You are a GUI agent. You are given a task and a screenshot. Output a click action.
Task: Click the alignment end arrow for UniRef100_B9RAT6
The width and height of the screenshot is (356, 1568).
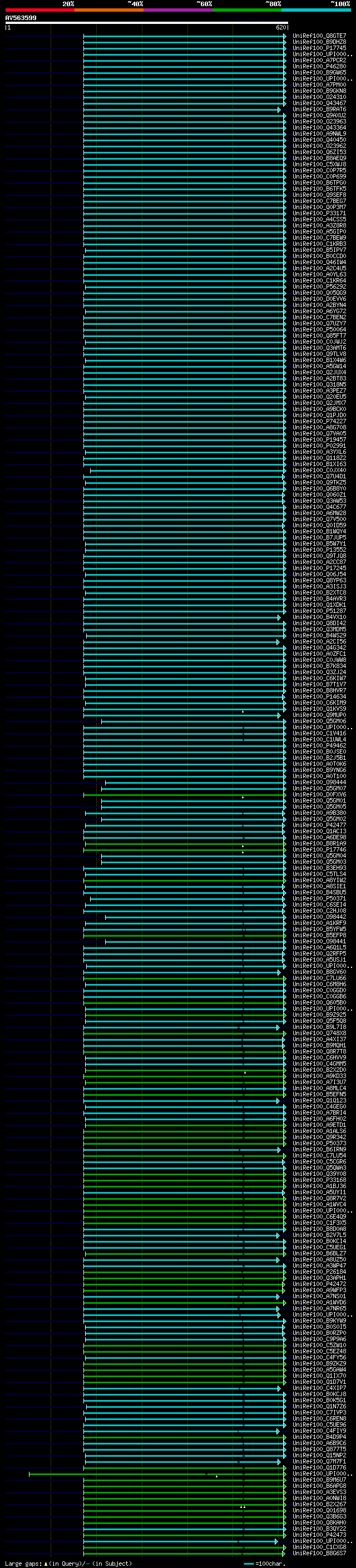[x=279, y=110]
